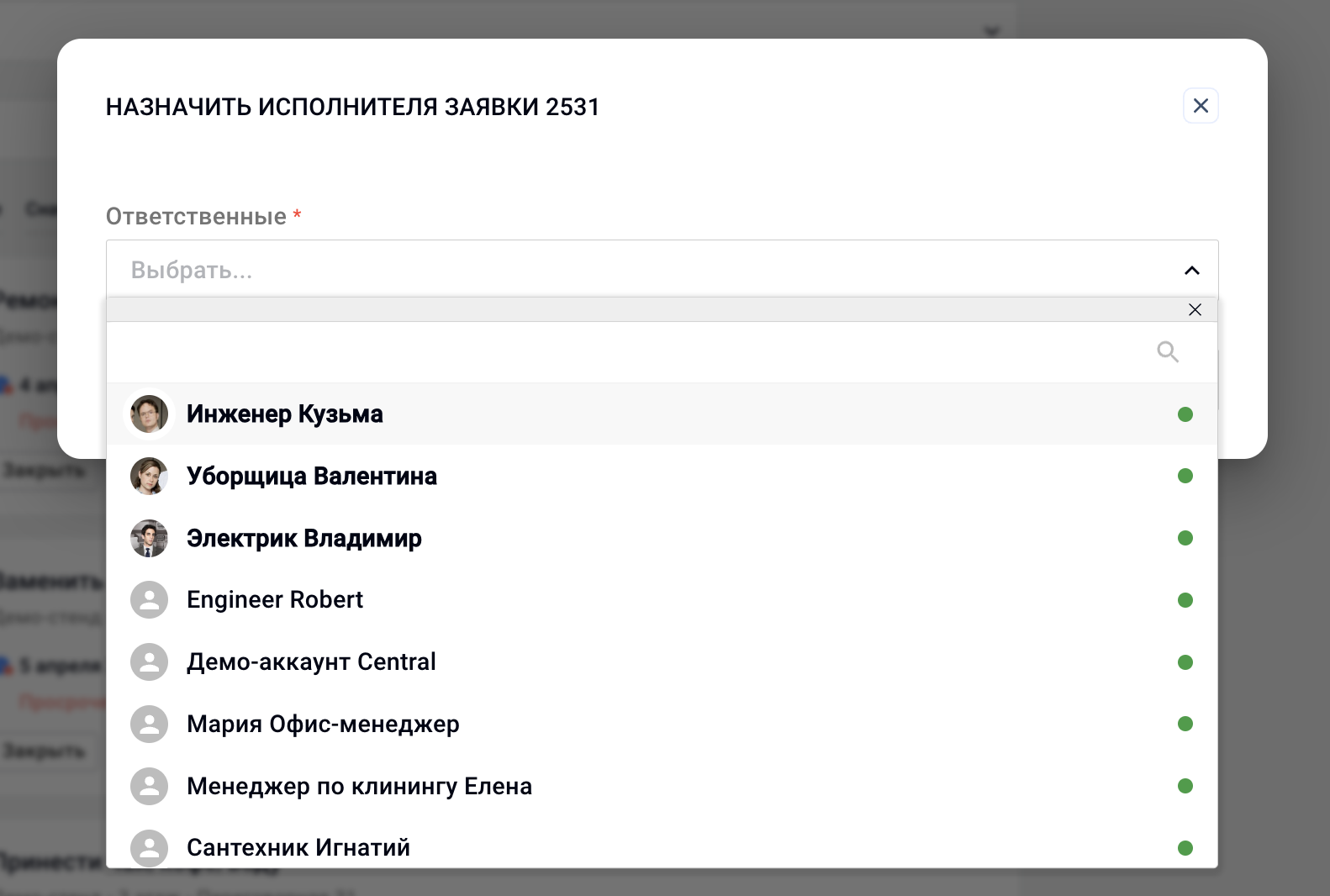Close the assign executor dialog
The height and width of the screenshot is (896, 1330).
point(1201,106)
